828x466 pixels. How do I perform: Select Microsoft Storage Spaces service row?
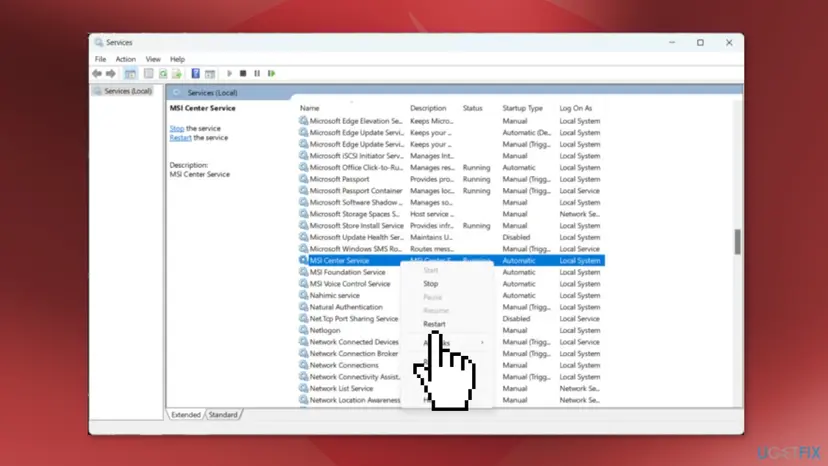click(x=451, y=214)
